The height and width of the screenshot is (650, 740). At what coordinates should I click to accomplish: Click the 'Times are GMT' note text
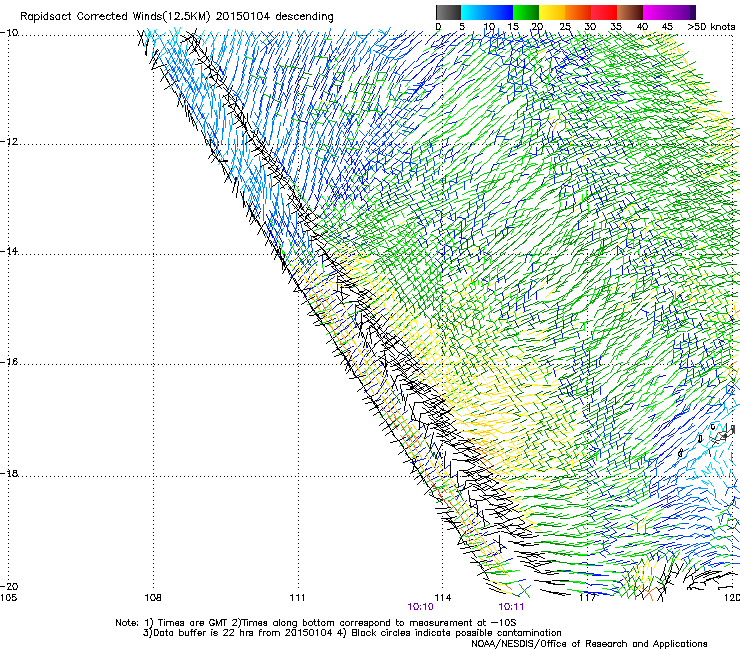pyautogui.click(x=193, y=623)
